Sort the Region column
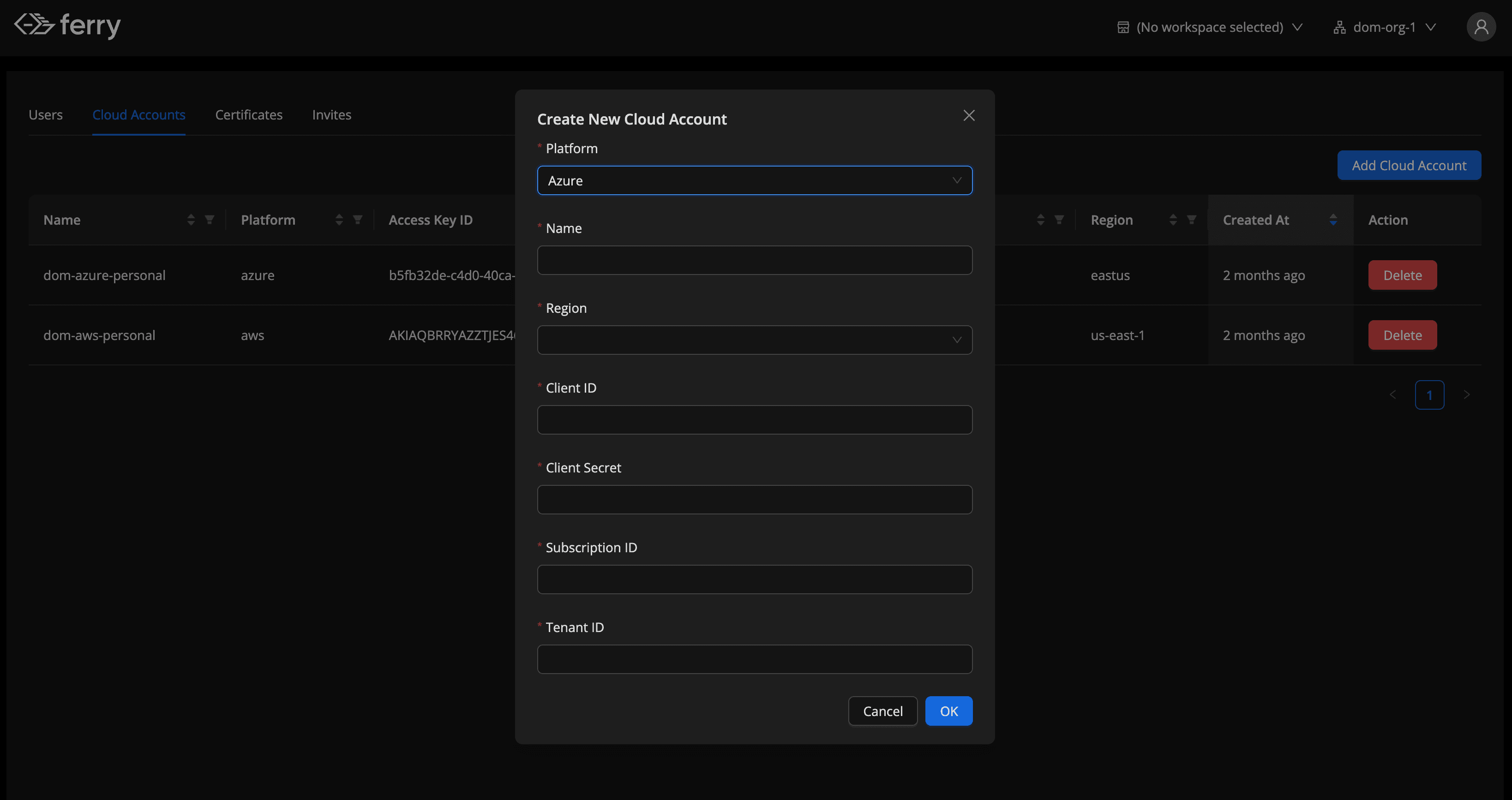 point(1173,220)
